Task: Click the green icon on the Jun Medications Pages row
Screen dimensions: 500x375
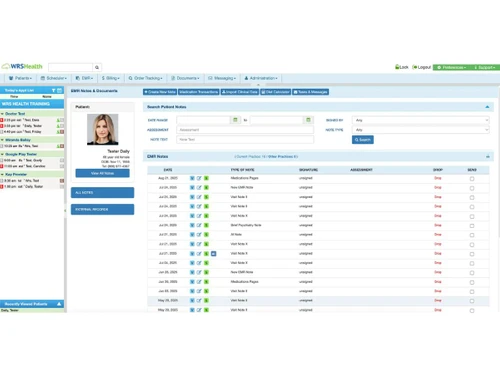Action: [206, 282]
